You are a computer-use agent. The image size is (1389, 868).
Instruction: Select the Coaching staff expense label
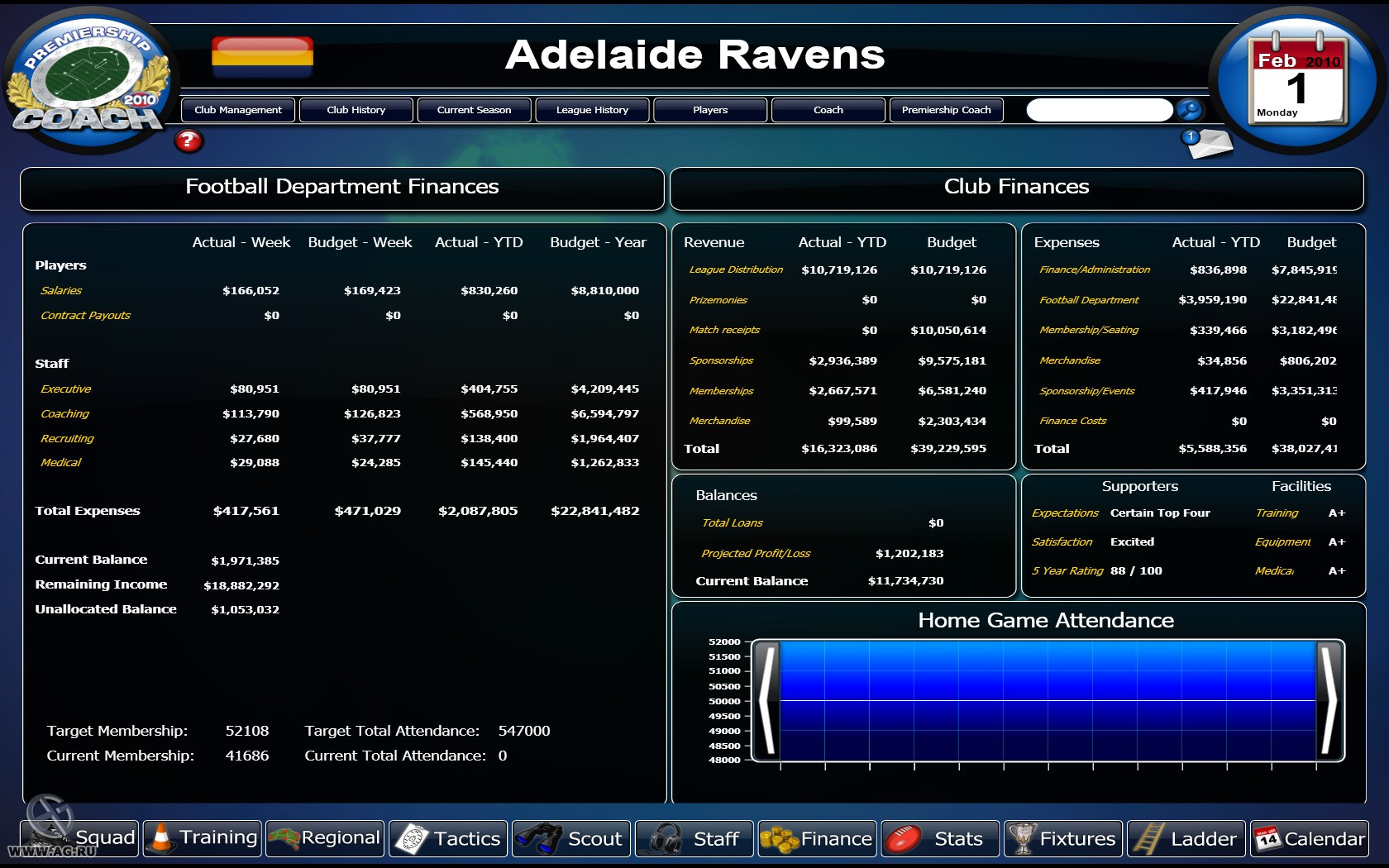click(65, 414)
